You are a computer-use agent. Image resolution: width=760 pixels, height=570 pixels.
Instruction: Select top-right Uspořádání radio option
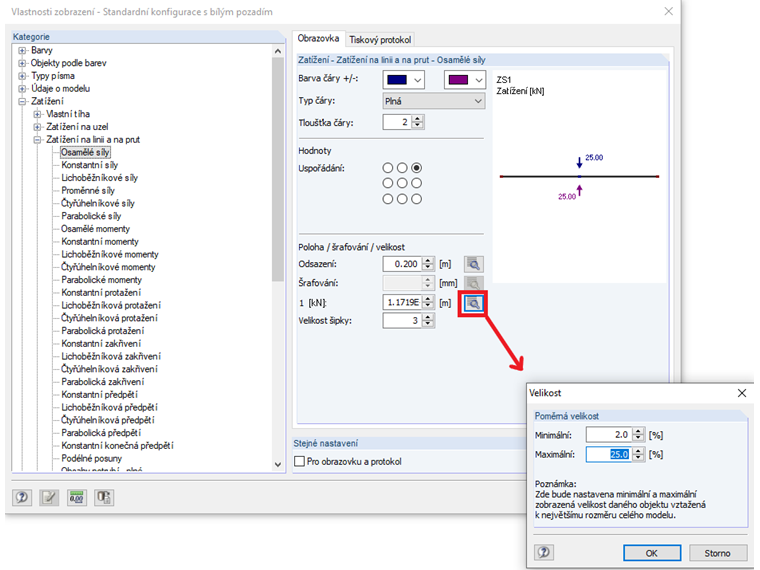[x=417, y=168]
